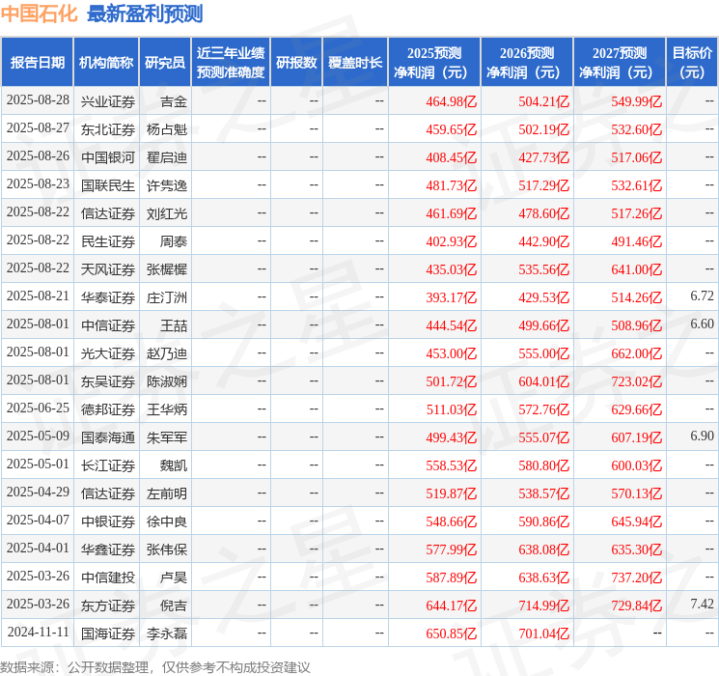Open analyst 张伟保 of 华鑫证券

[x=167, y=549]
